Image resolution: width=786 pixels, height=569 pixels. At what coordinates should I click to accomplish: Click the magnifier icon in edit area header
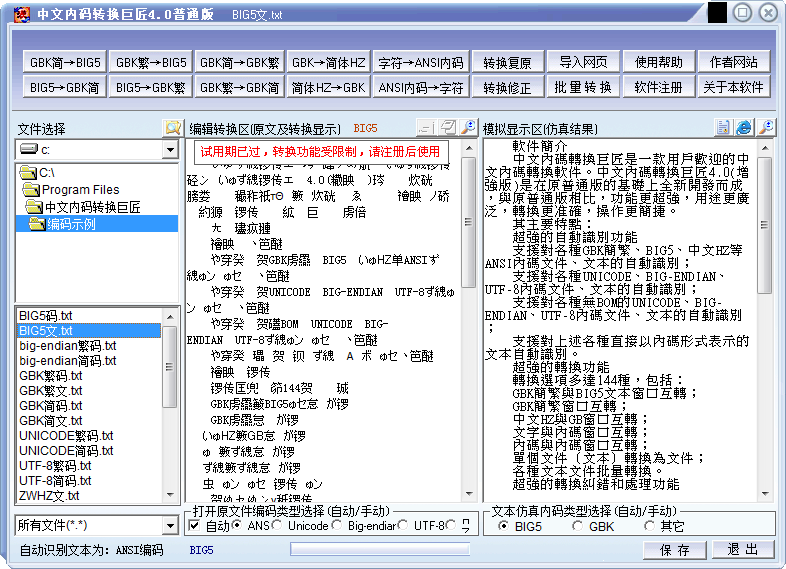(x=468, y=128)
